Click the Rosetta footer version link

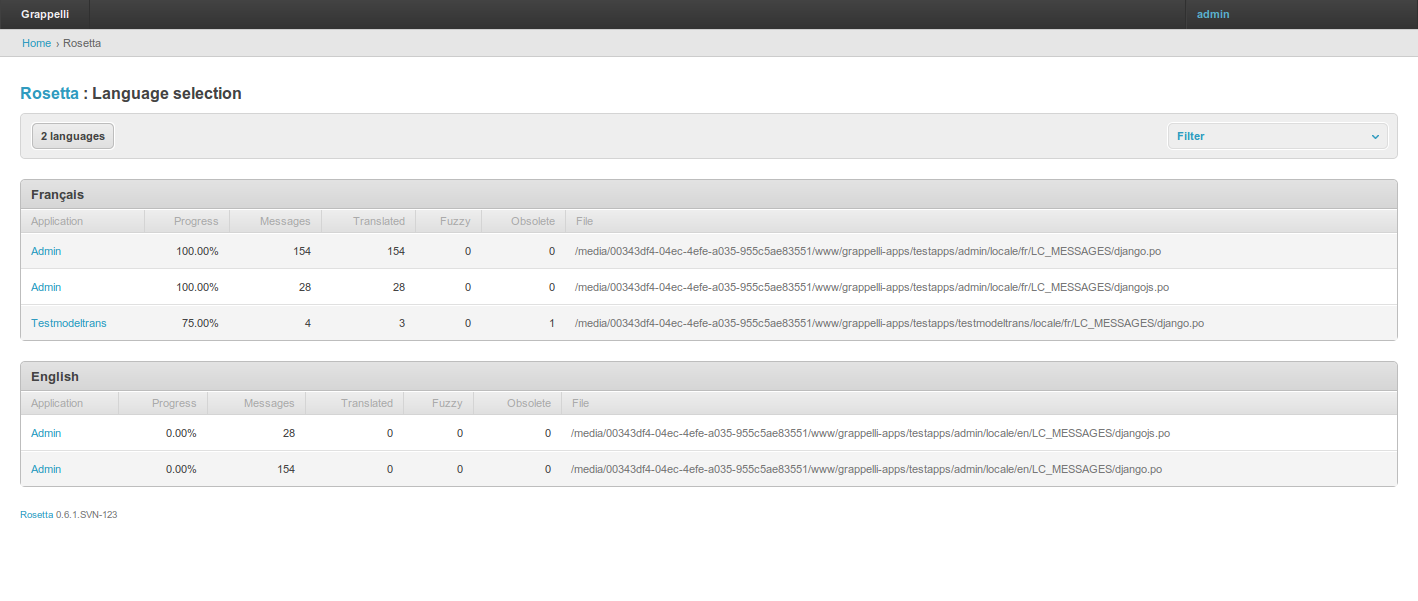coord(37,514)
